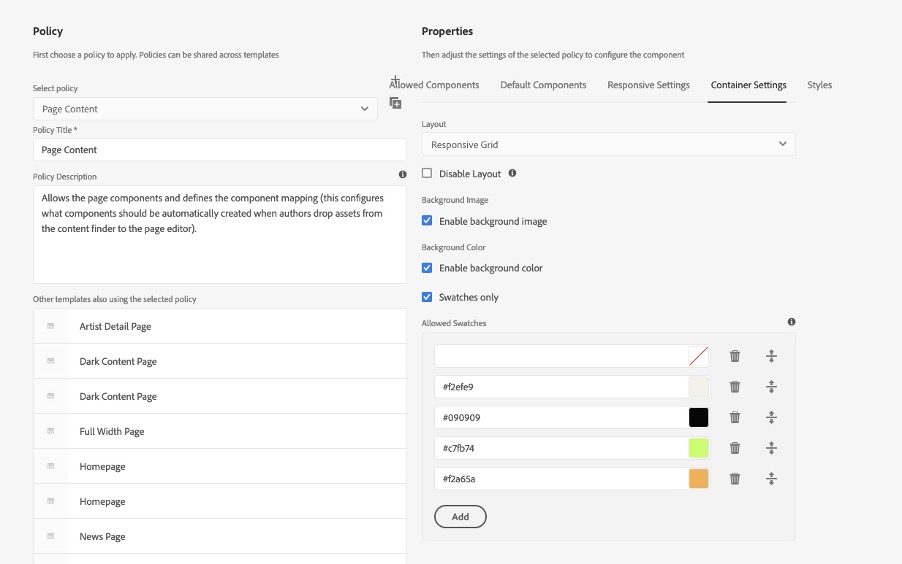The image size is (902, 564).
Task: Click the #090909 swatch text field
Action: pyautogui.click(x=561, y=417)
